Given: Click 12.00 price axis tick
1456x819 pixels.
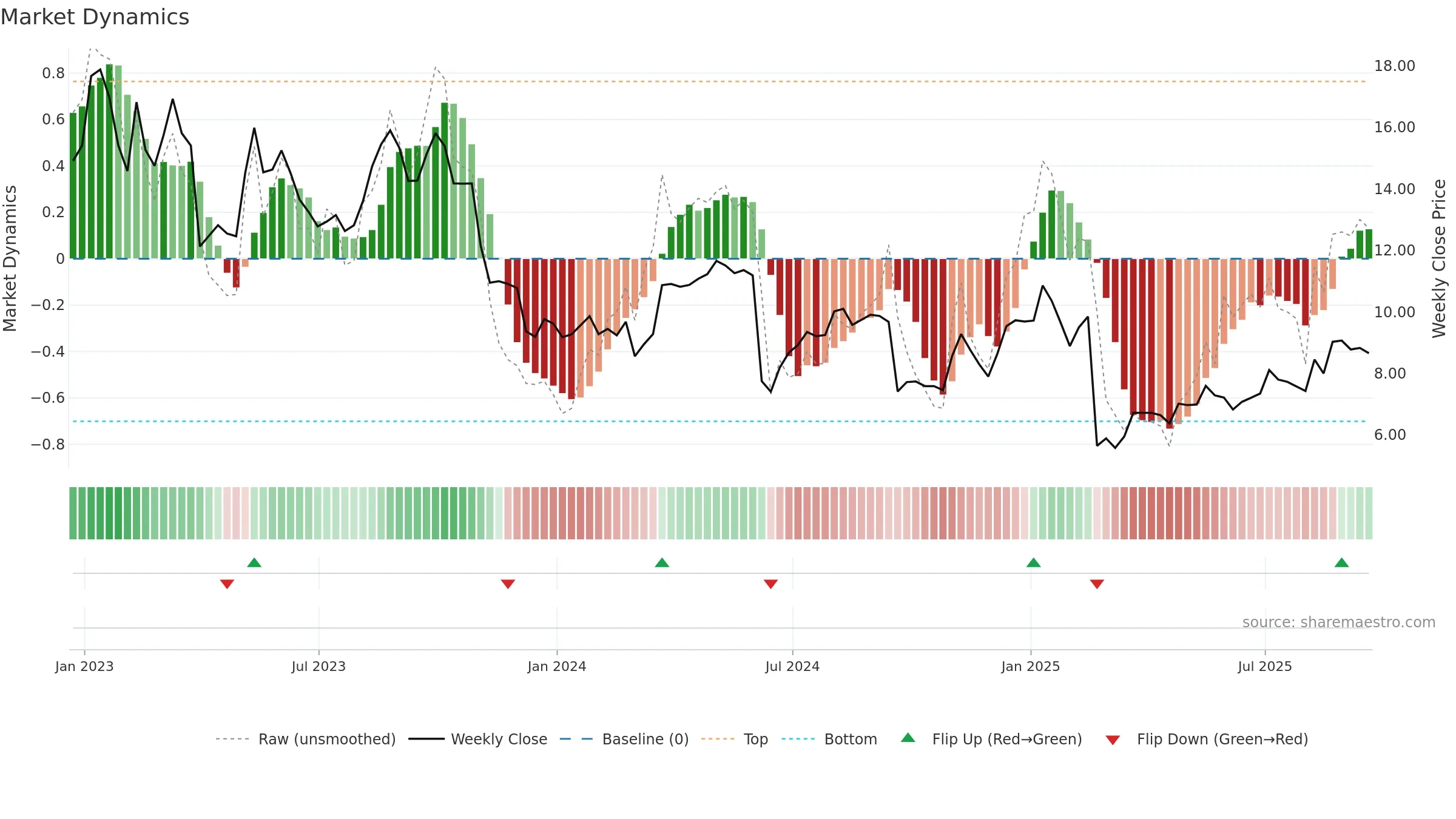Looking at the screenshot, I should click(x=1395, y=250).
